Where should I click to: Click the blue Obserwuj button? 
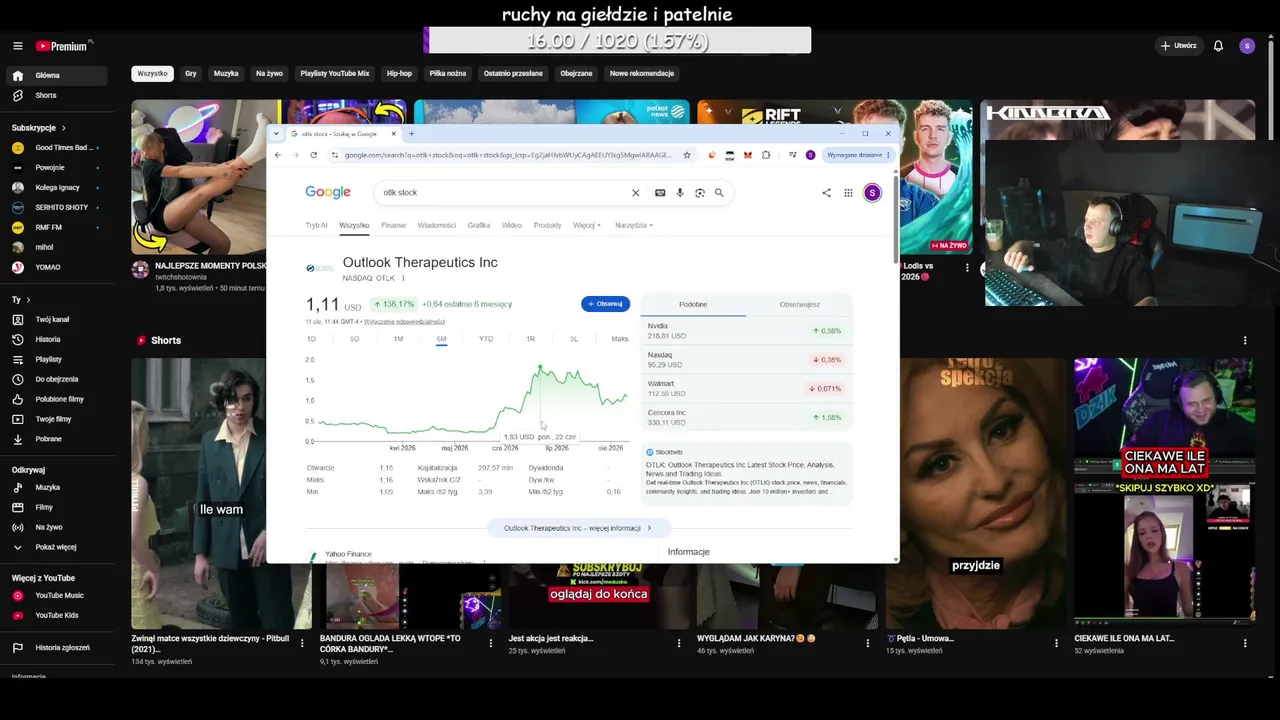click(x=606, y=304)
